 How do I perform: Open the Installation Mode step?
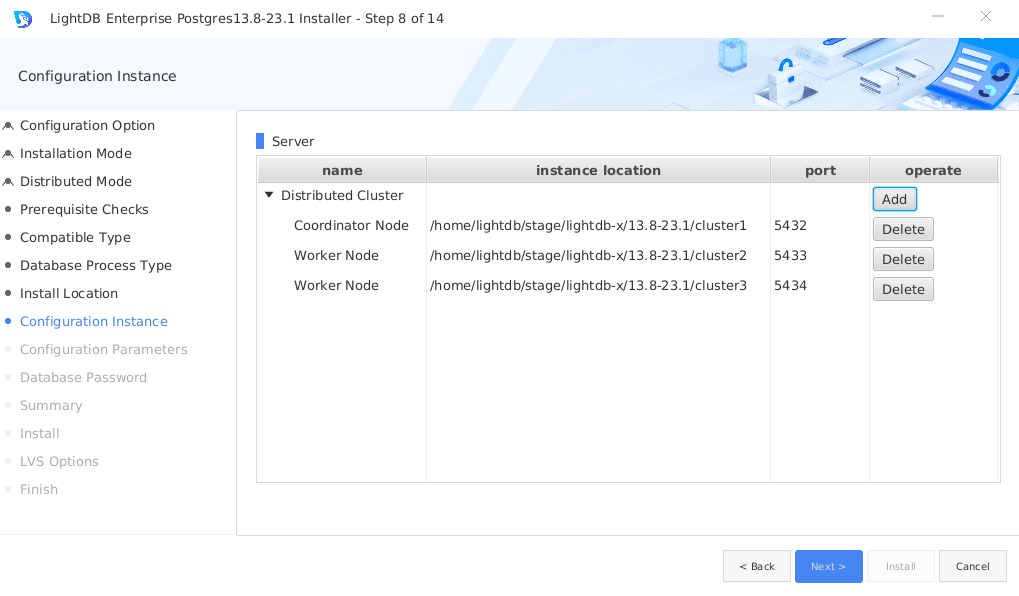tap(75, 153)
